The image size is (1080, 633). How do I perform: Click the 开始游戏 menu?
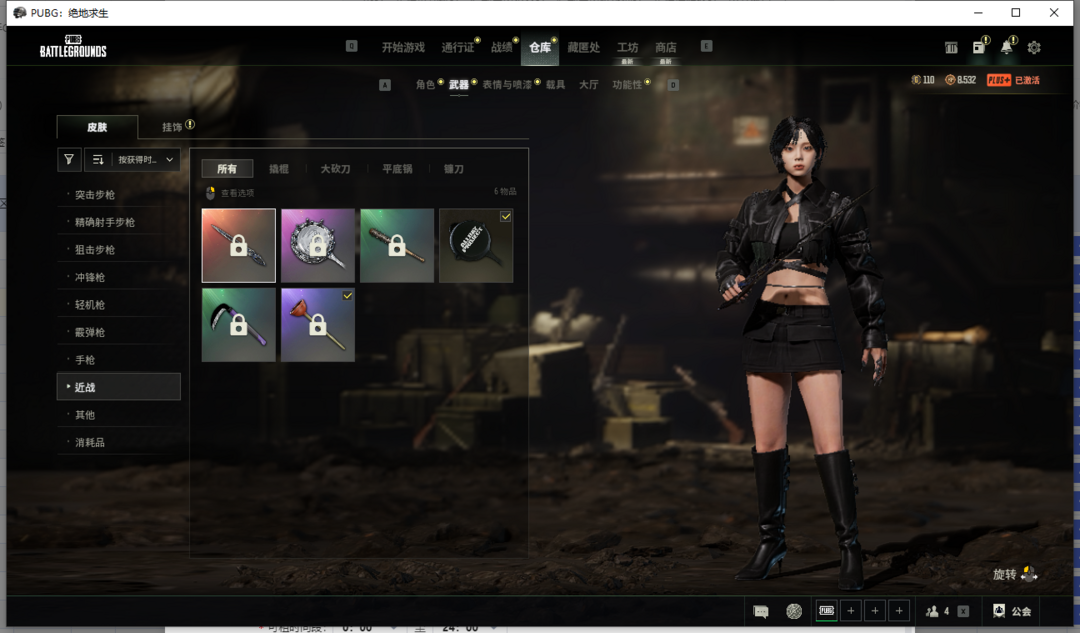404,48
